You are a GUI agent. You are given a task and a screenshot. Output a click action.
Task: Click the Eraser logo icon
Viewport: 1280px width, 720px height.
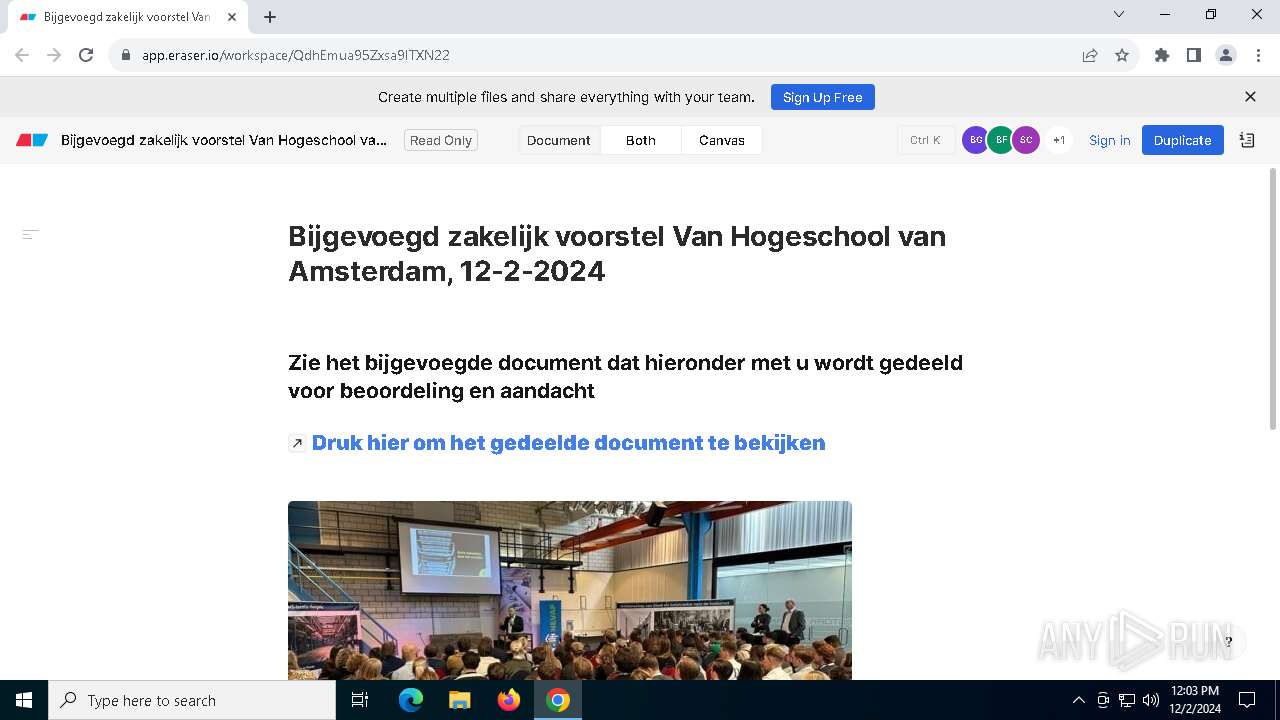pos(32,140)
